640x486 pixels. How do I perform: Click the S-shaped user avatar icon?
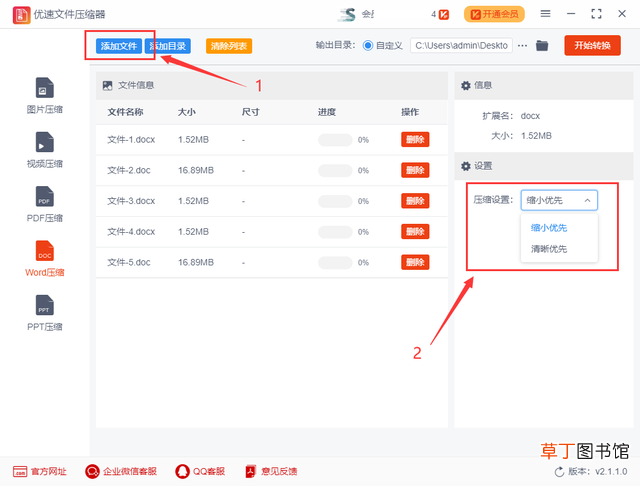tap(347, 14)
